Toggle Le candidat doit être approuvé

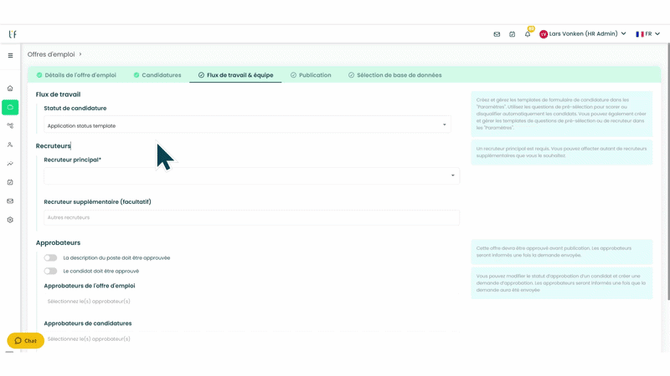50,271
